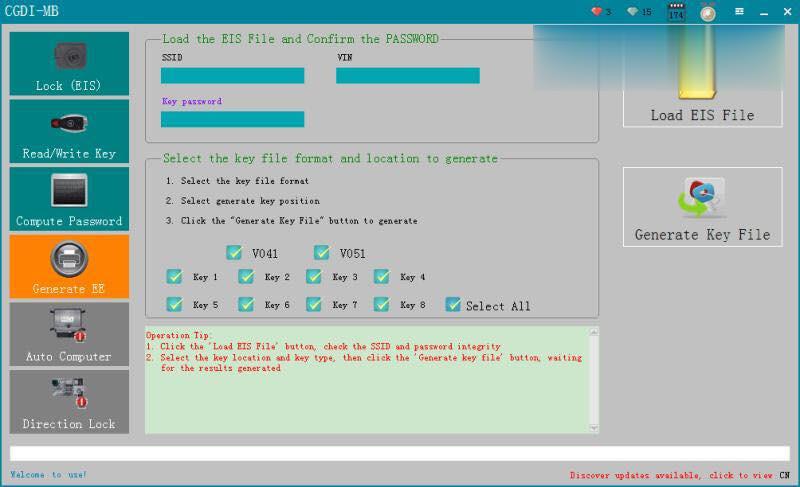Toggle the Select All checkbox
This screenshot has width=800, height=487.
tap(453, 304)
